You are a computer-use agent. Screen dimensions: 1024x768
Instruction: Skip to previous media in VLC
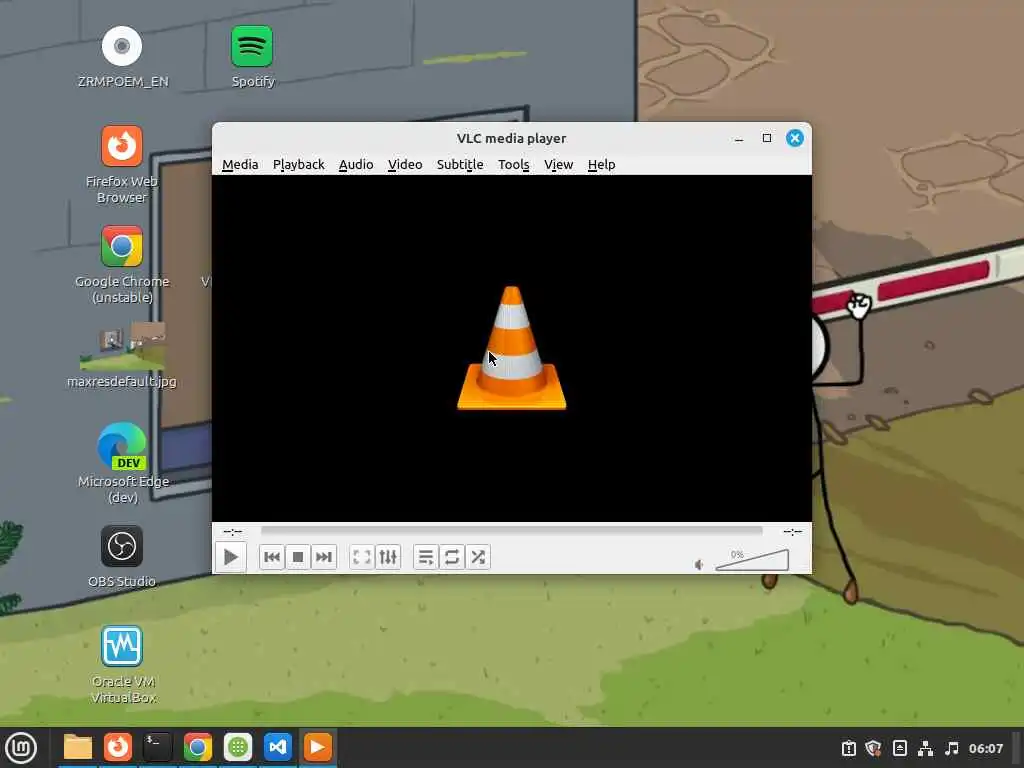click(x=272, y=557)
